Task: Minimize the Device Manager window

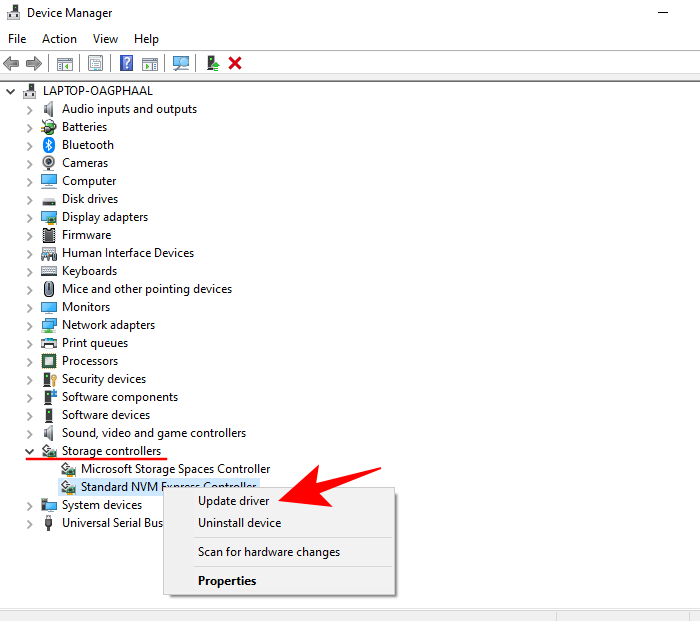Action: click(663, 13)
